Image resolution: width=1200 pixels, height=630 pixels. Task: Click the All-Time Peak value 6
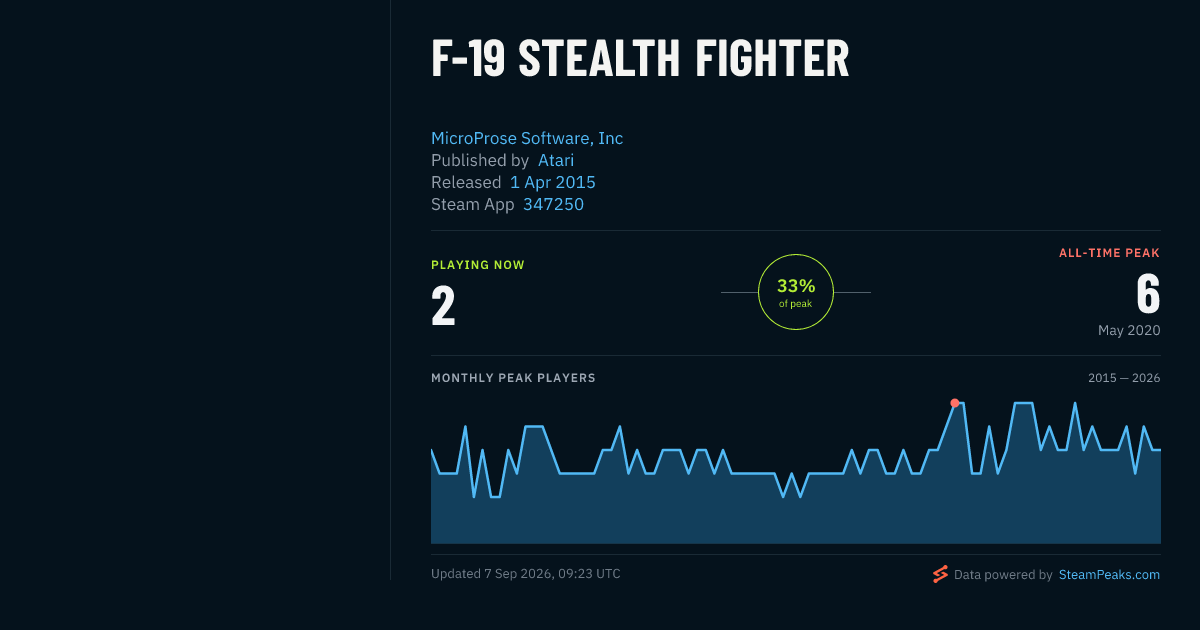tap(1148, 294)
